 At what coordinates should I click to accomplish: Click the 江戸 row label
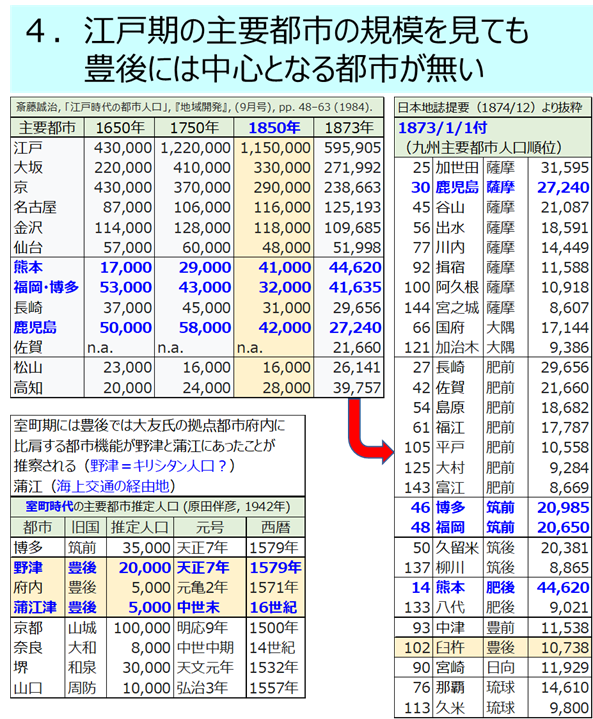point(28,148)
